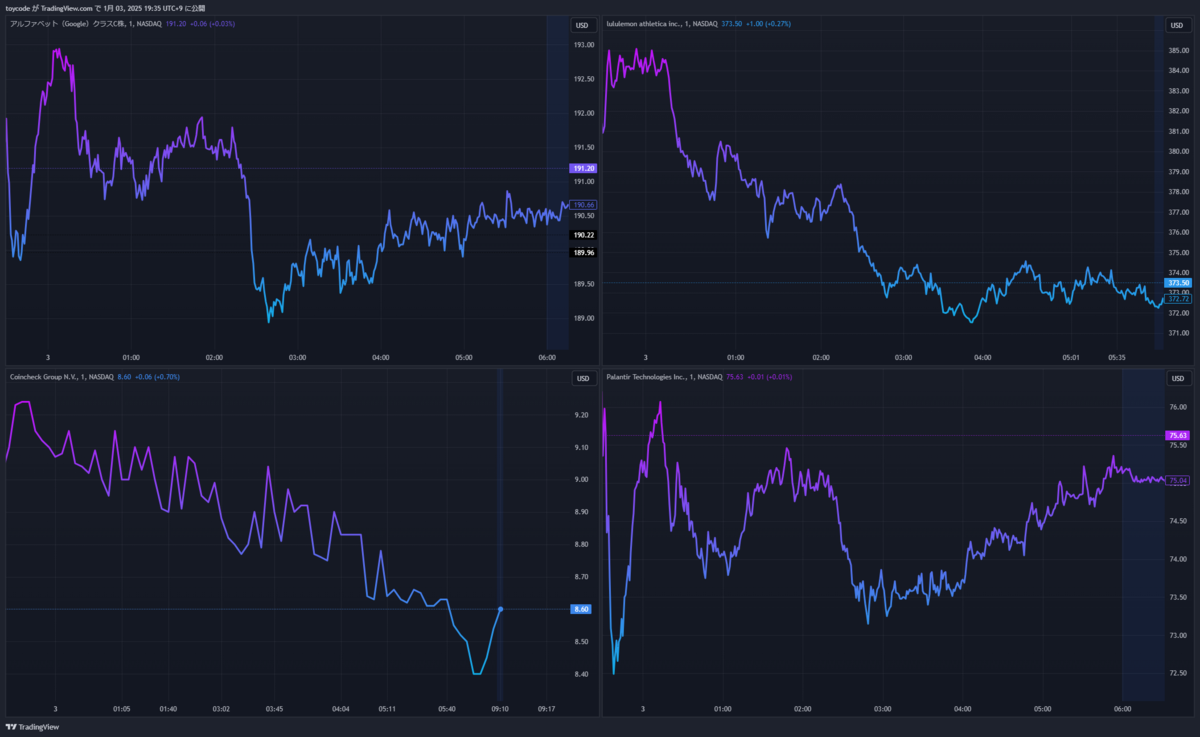Click the 02:00 time label on Palantir chart
Image resolution: width=1200 pixels, height=737 pixels.
[x=802, y=709]
